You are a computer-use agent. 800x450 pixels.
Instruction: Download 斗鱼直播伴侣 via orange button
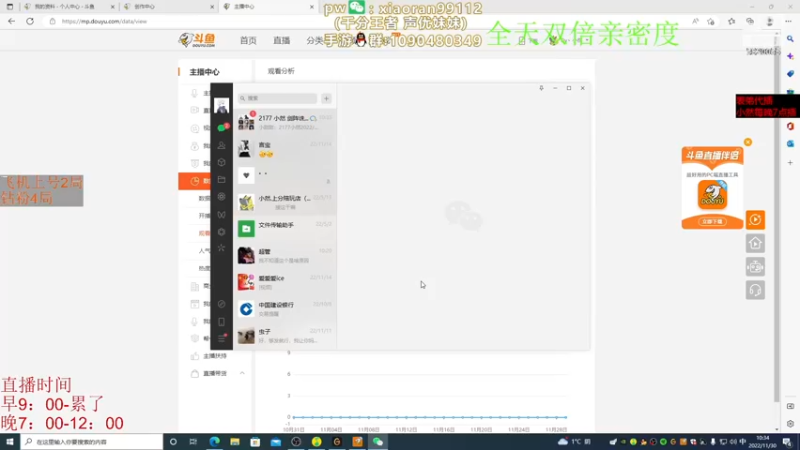712,221
